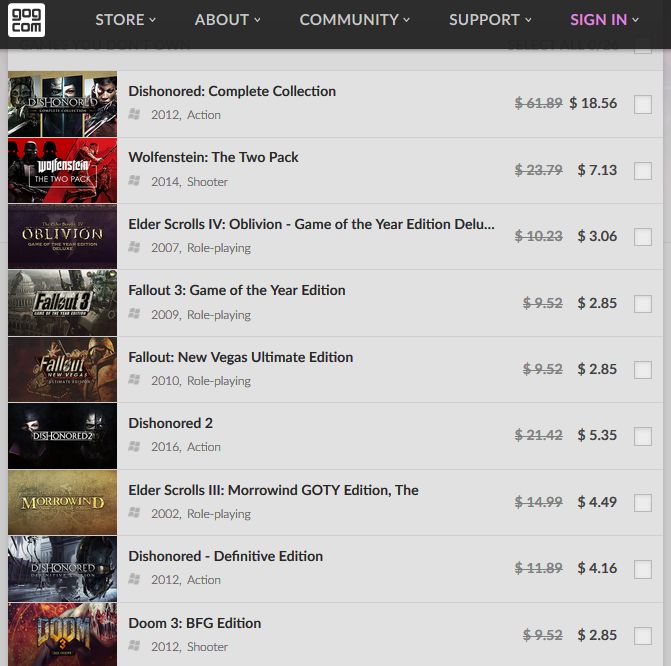Click the crossed-out $ 23.79 price

539,170
